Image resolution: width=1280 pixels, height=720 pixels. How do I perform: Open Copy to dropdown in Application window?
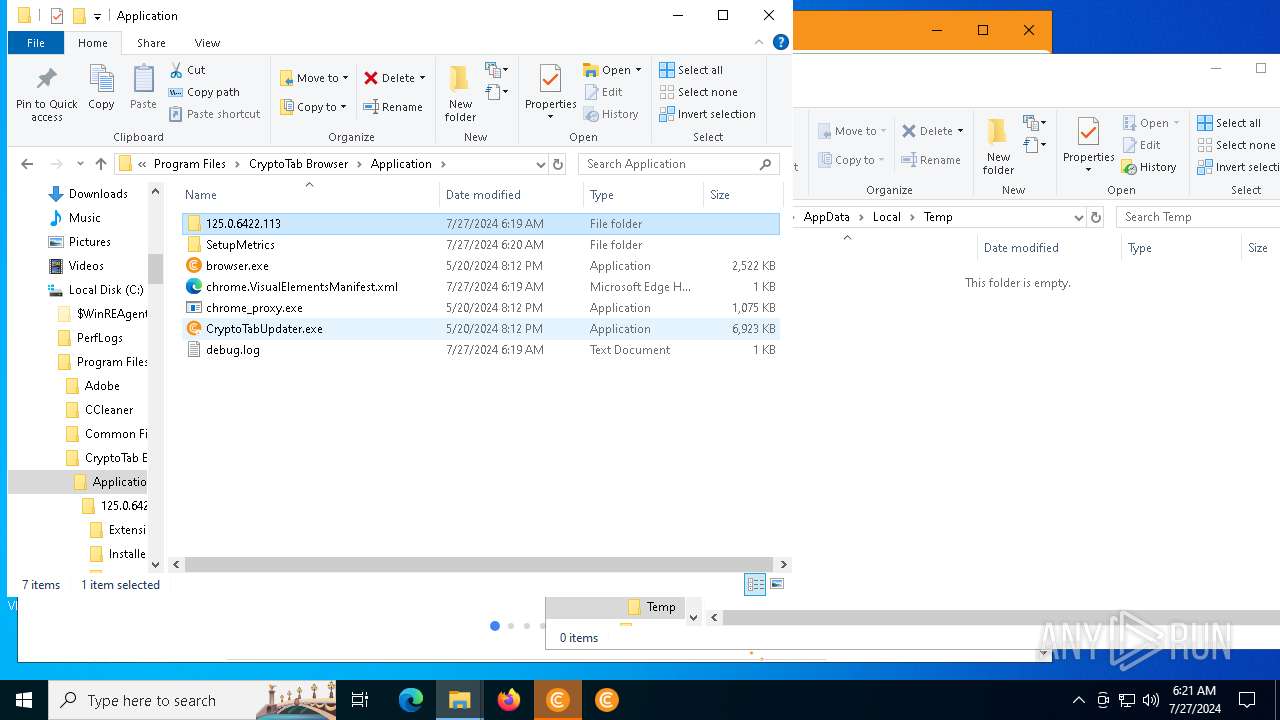coord(314,107)
